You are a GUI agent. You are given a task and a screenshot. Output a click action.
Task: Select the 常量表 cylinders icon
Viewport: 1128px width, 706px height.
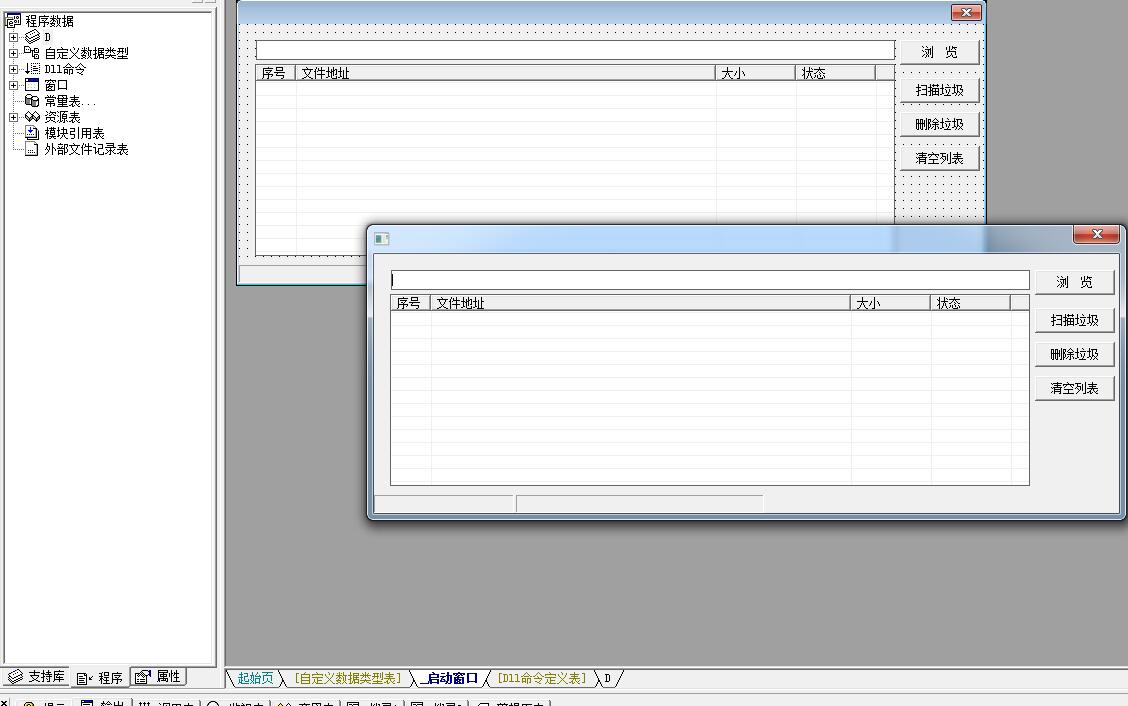(x=32, y=101)
